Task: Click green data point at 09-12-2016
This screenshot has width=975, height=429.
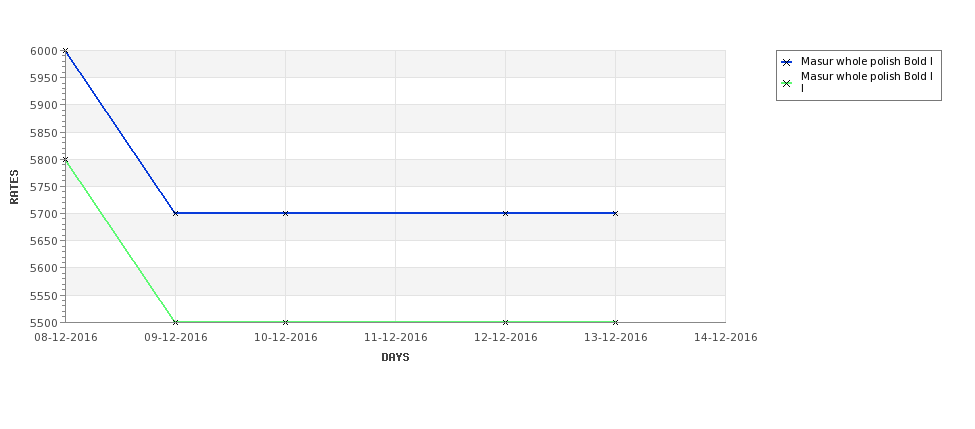Action: coord(175,322)
